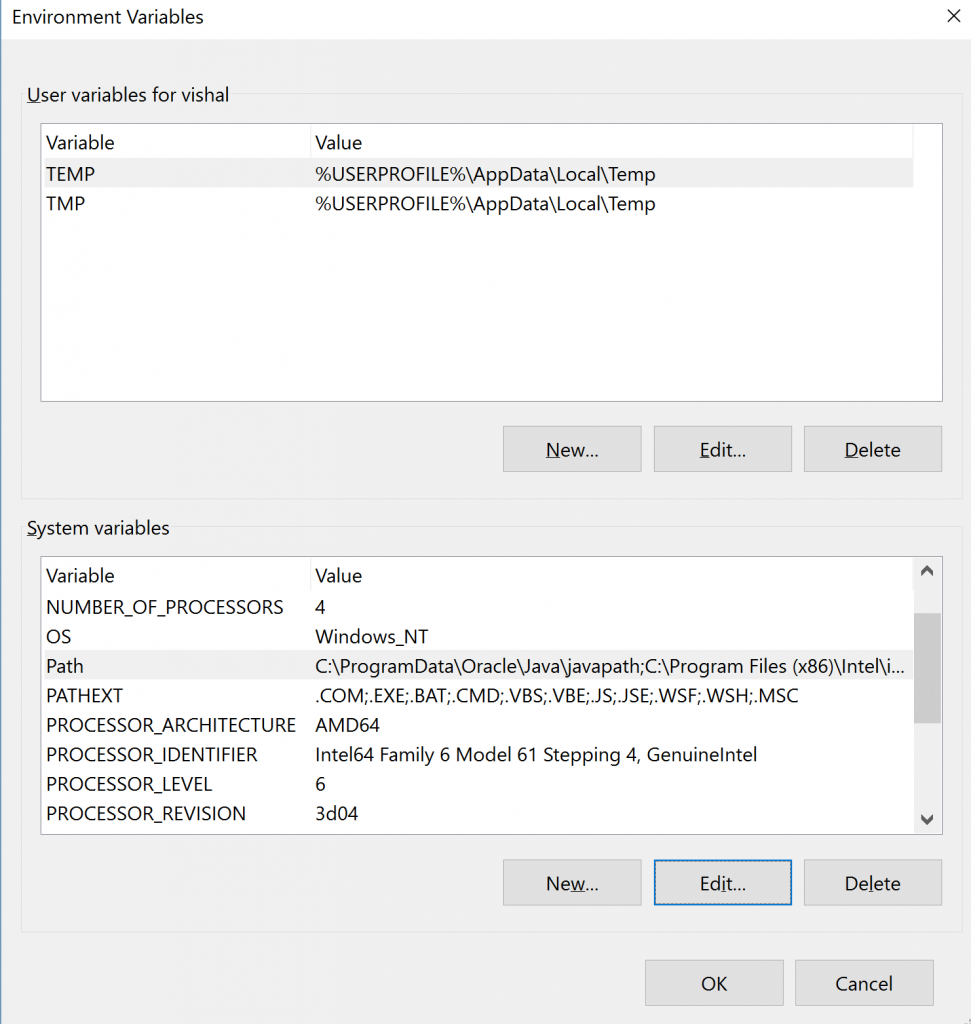The width and height of the screenshot is (971, 1024).
Task: Grab the System variables scrollbar thumb
Action: pos(927,668)
